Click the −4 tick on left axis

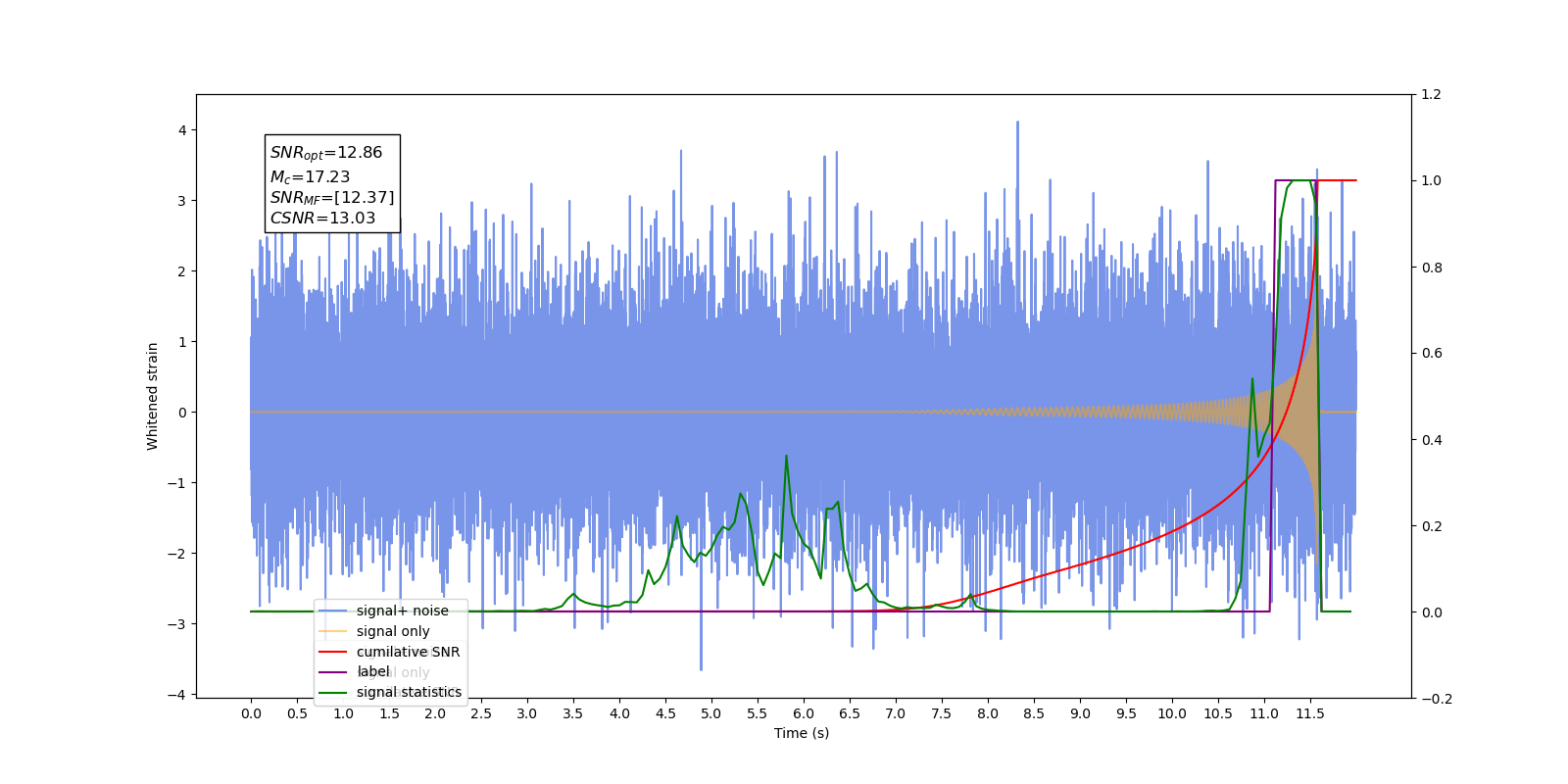point(176,695)
